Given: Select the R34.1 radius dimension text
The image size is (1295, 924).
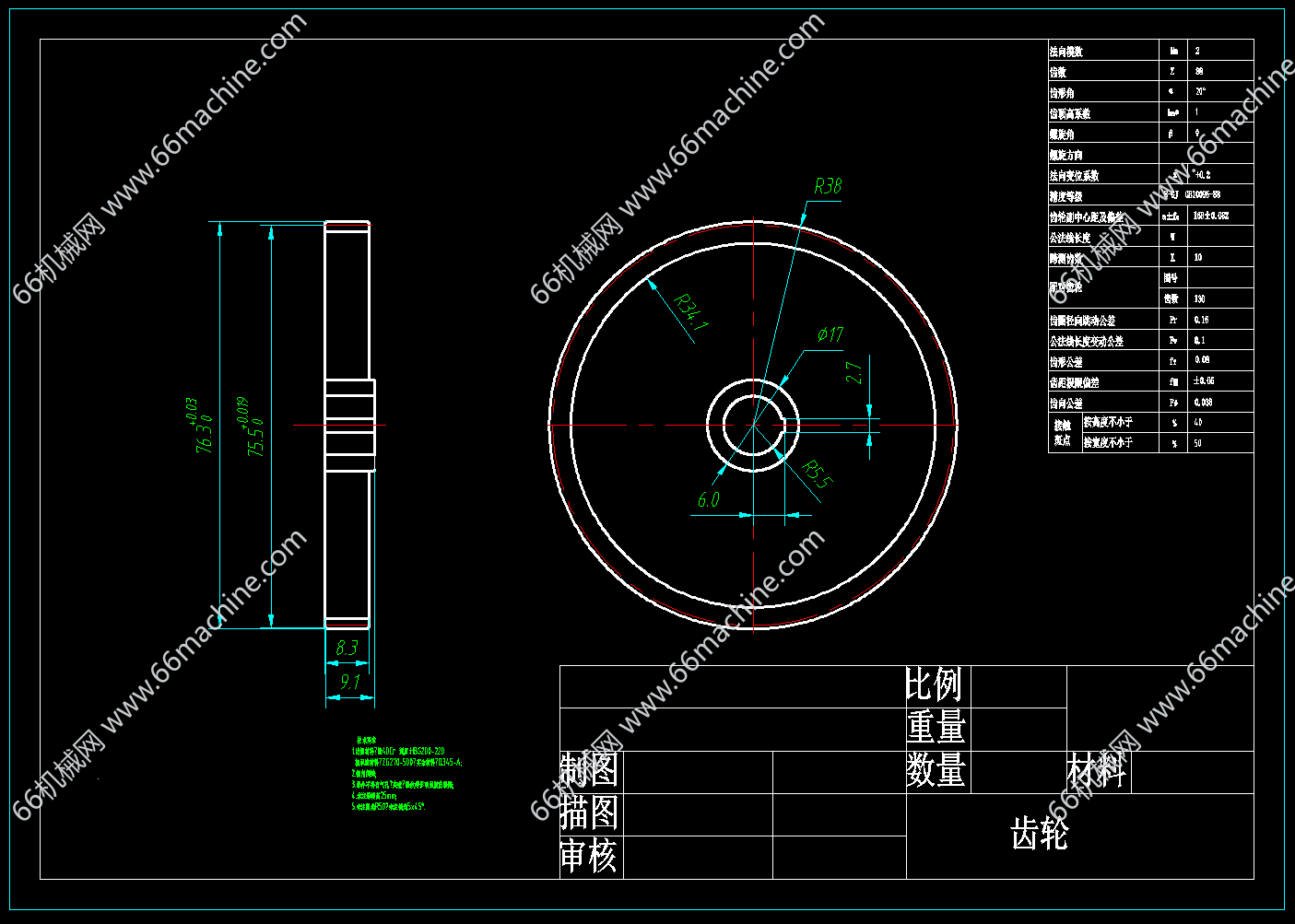Looking at the screenshot, I should (x=690, y=311).
